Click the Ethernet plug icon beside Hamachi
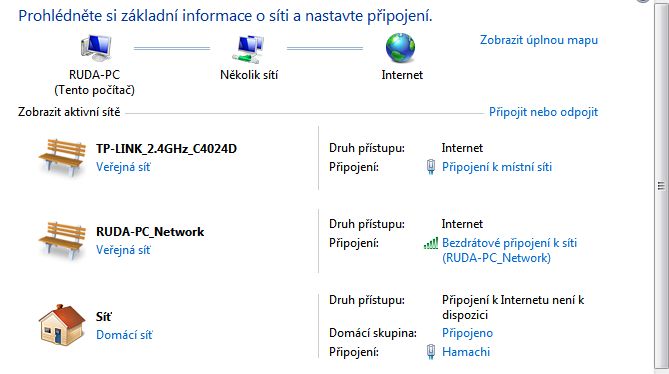 [x=431, y=352]
